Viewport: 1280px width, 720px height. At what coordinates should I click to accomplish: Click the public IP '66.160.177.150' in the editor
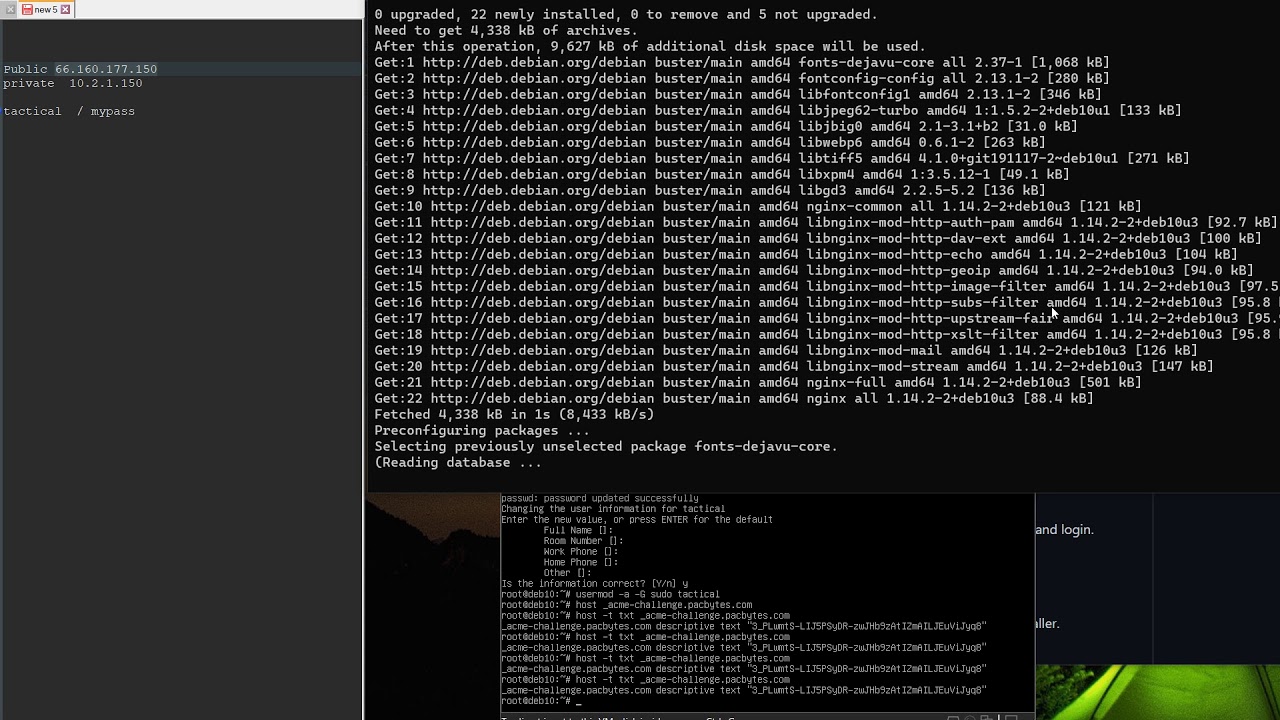tap(106, 69)
